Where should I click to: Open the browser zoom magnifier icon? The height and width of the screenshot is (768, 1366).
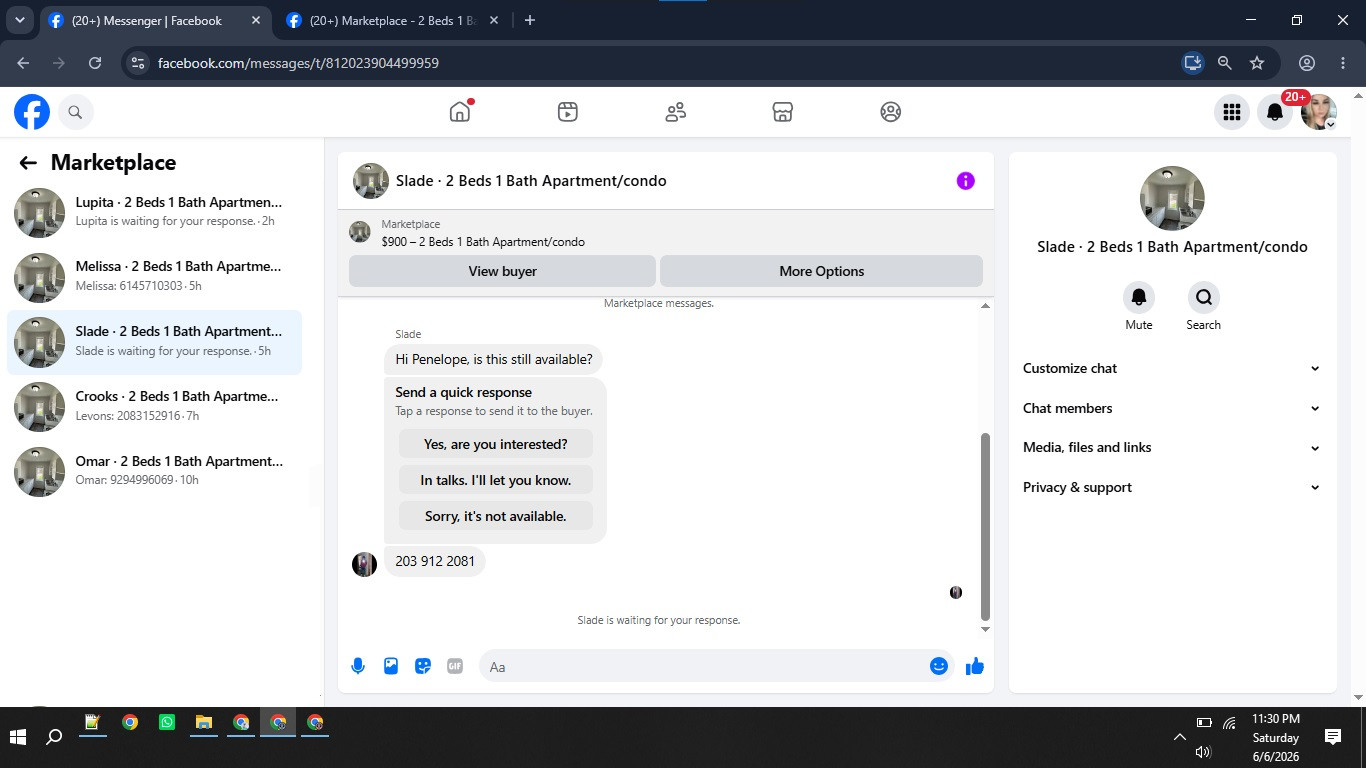pos(1225,63)
